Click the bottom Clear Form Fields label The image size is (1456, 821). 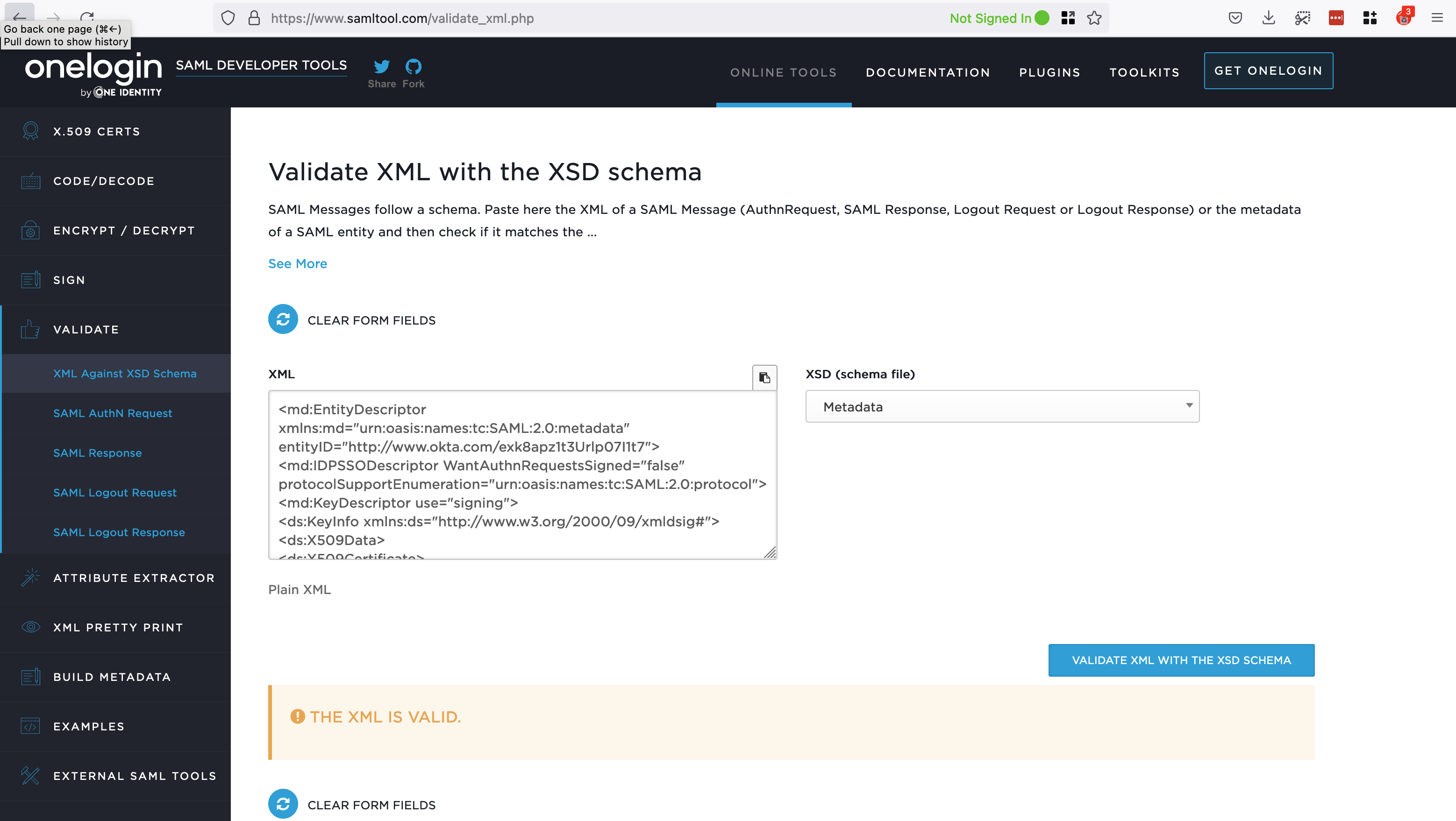[371, 804]
